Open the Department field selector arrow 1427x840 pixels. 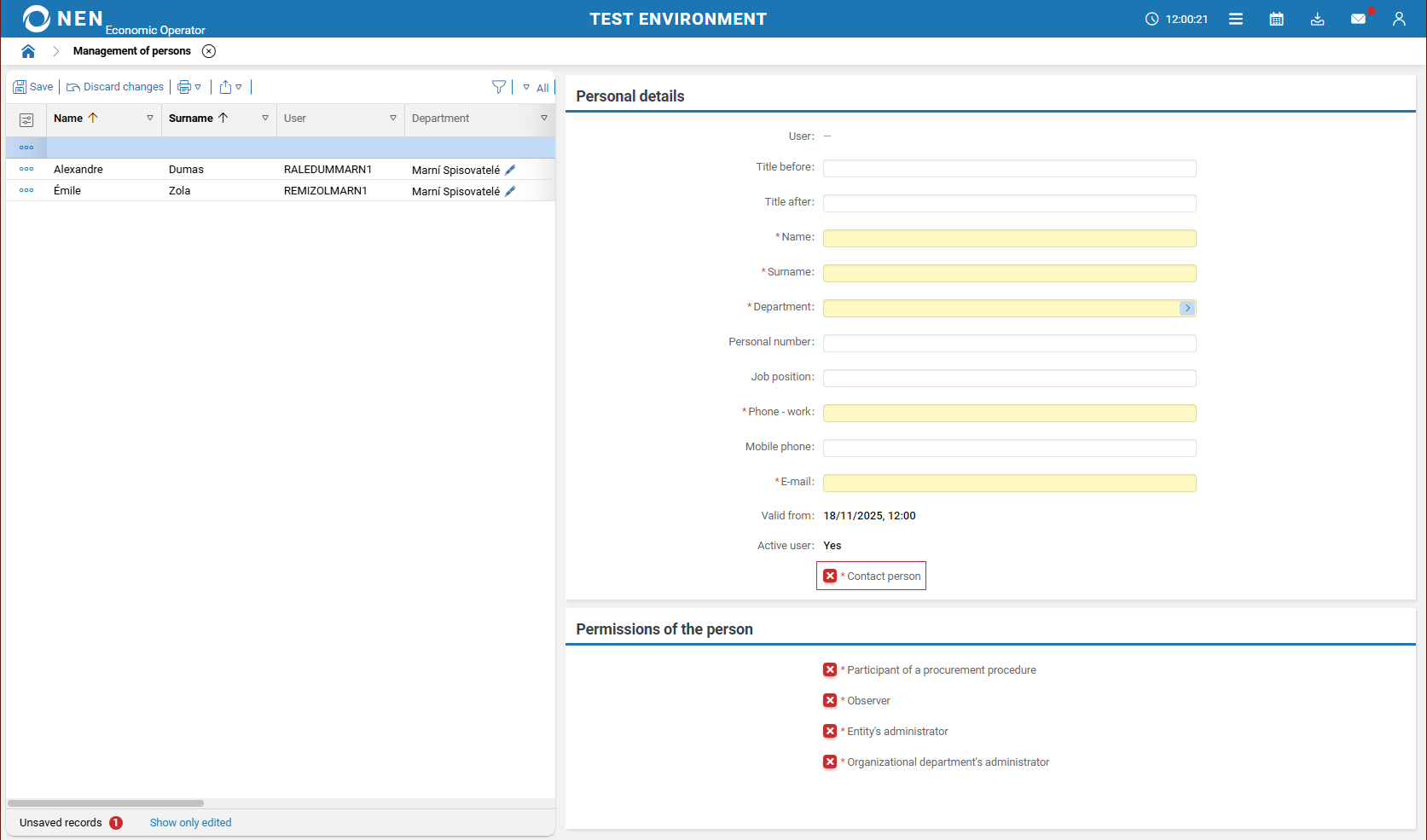[x=1186, y=308]
